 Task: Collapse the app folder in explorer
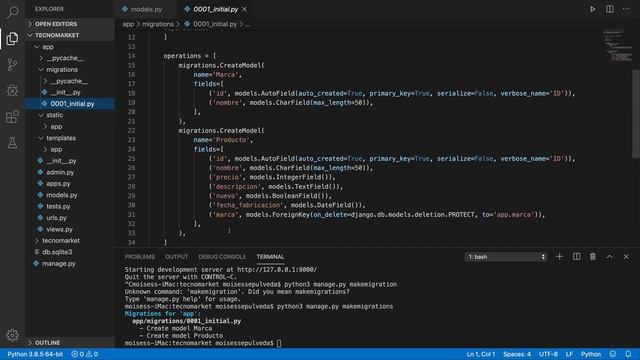click(70, 47)
